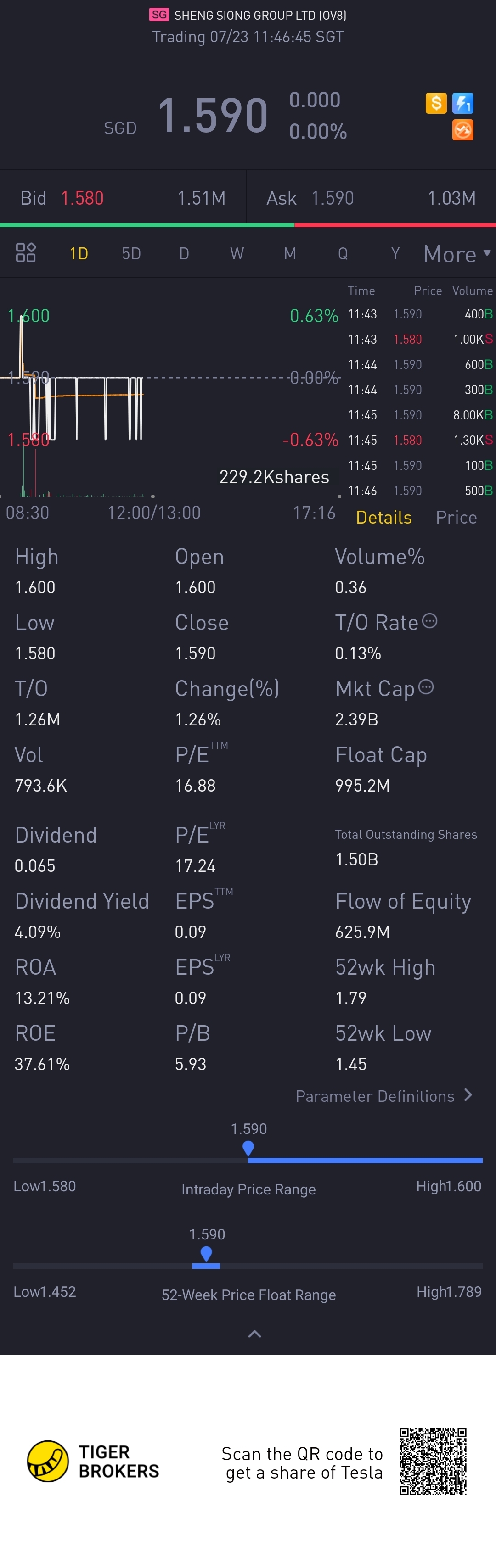496x1568 pixels.
Task: Collapse details with the up chevron
Action: pyautogui.click(x=255, y=1334)
